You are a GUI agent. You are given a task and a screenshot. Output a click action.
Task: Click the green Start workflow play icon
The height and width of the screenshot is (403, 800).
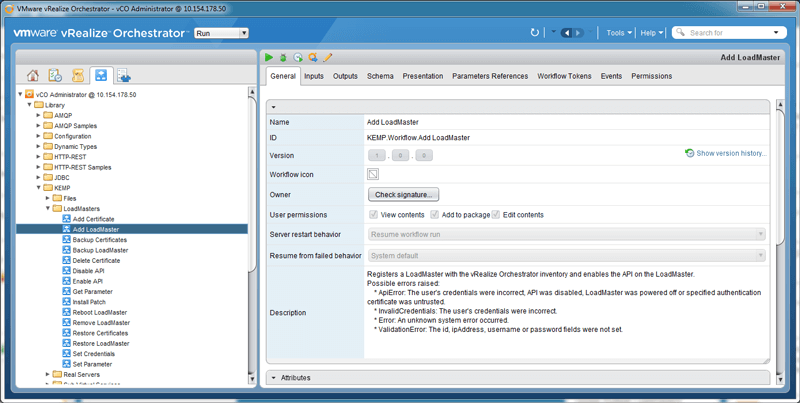[x=269, y=58]
